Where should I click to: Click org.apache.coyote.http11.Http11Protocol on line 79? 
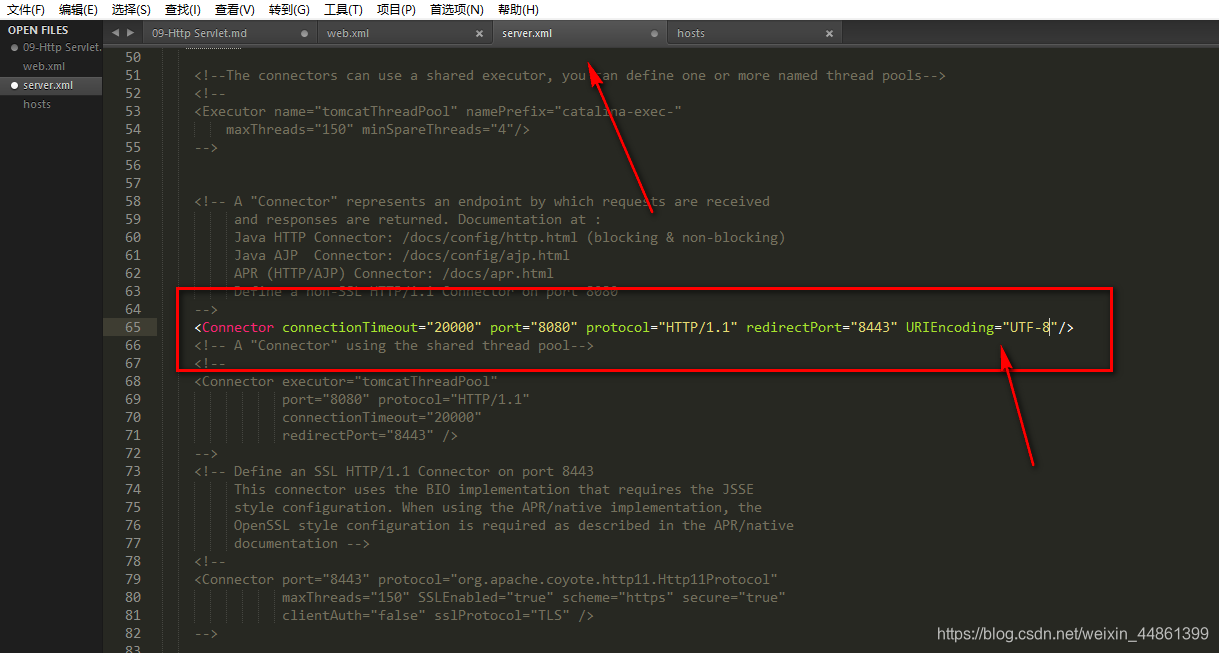pos(614,579)
